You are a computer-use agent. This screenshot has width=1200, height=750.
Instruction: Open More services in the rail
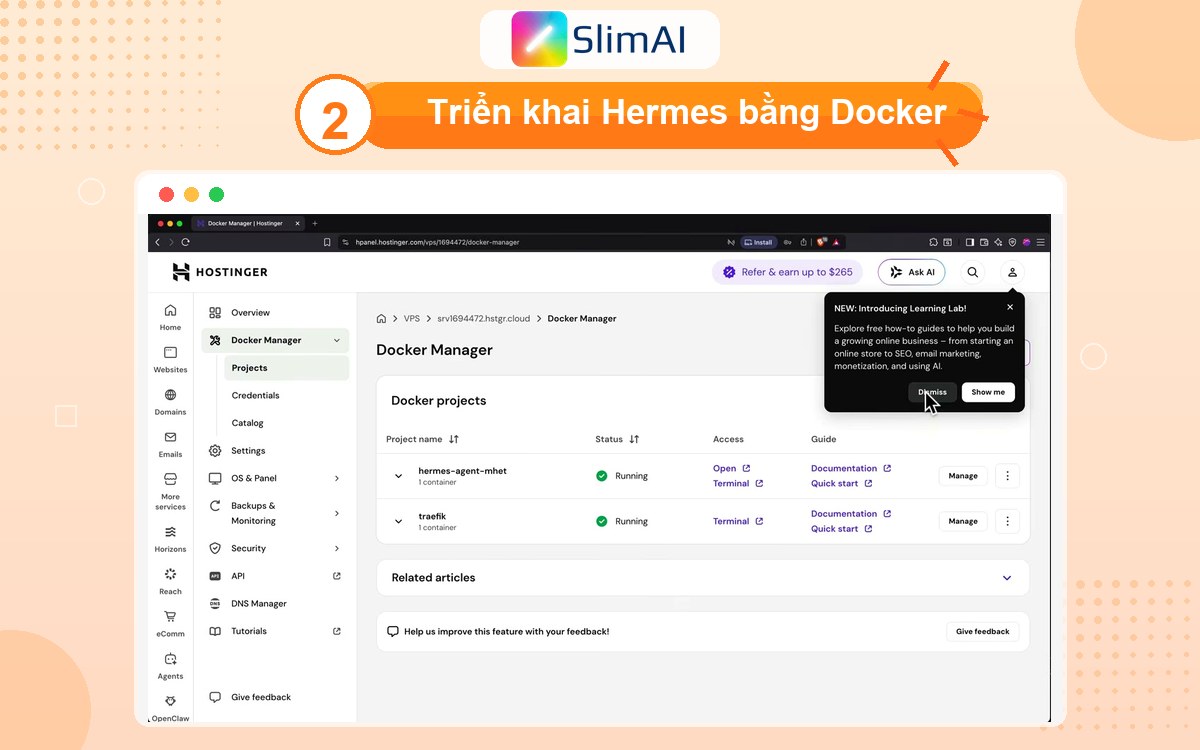(x=170, y=490)
